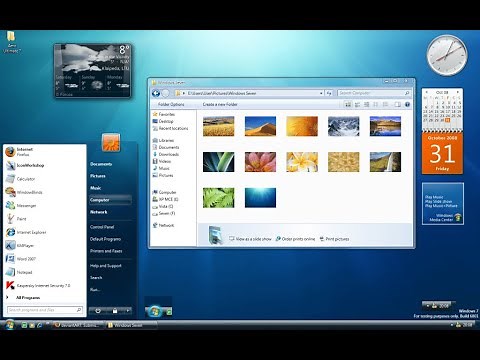Screen dimensions: 480x360
Task: Click Print pictures in the details pane
Action: coord(334,239)
